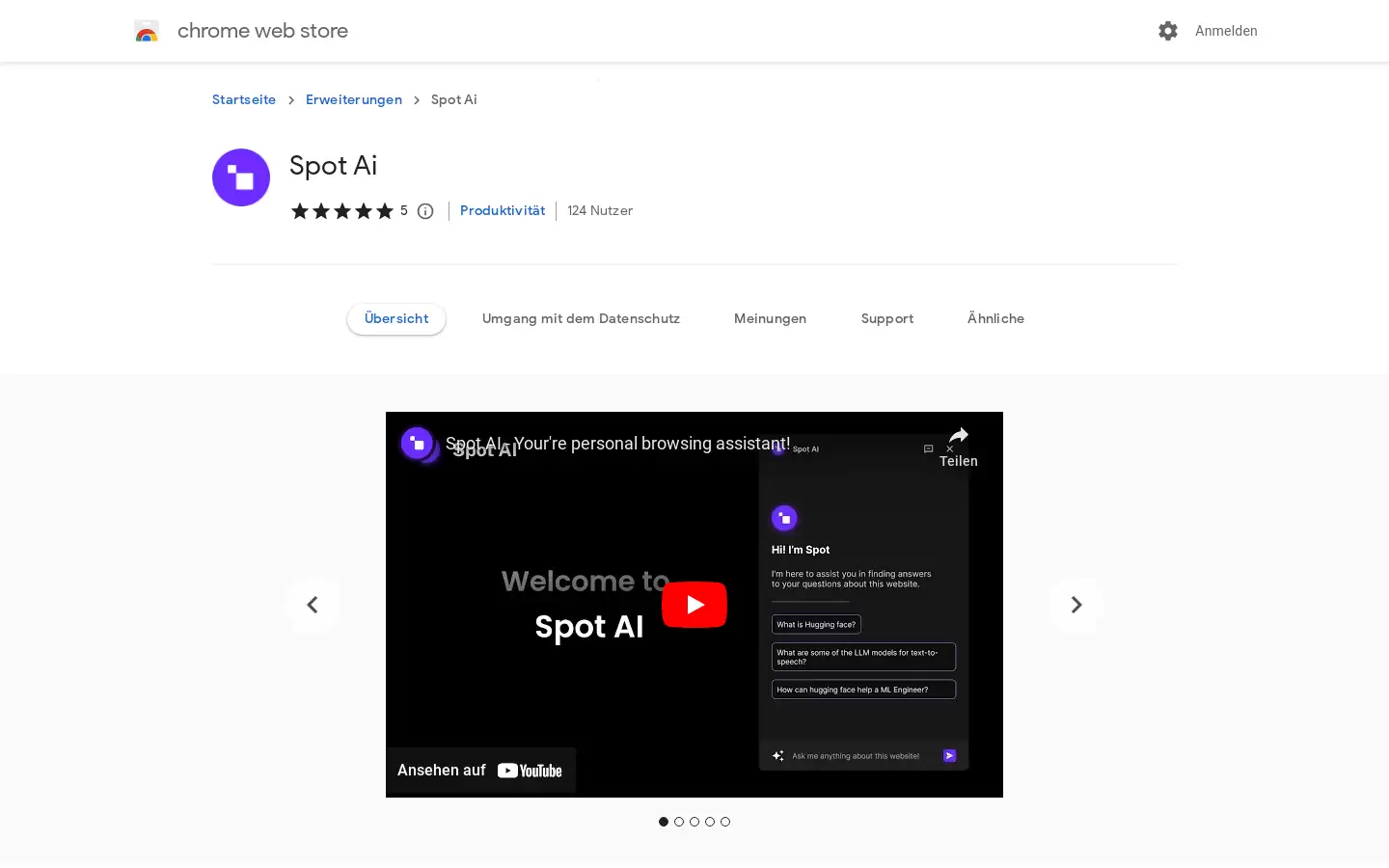Click the chrome web store title
Image resolution: width=1389 pixels, height=868 pixels.
point(262,31)
